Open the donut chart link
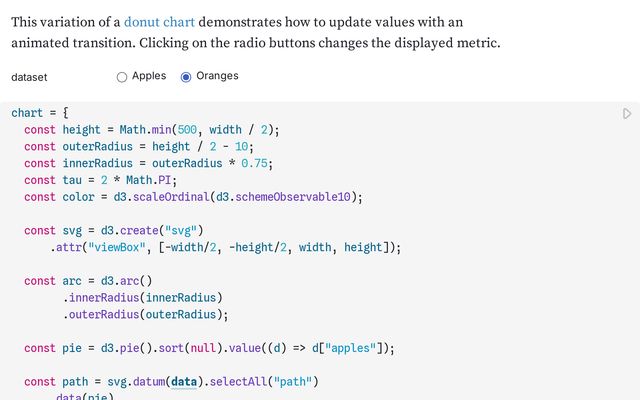 [160, 21]
